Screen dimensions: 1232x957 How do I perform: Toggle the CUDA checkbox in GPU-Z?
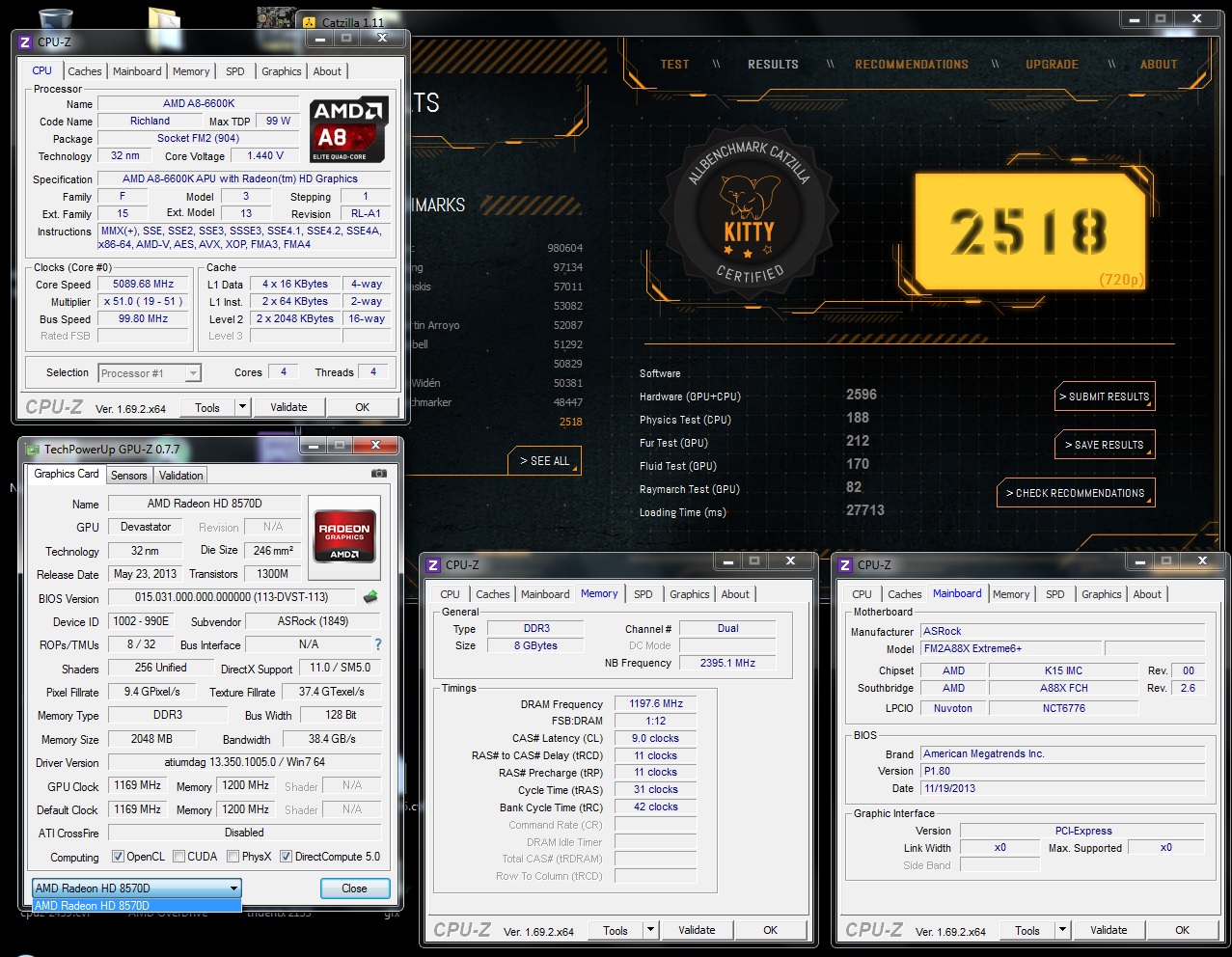[x=178, y=856]
